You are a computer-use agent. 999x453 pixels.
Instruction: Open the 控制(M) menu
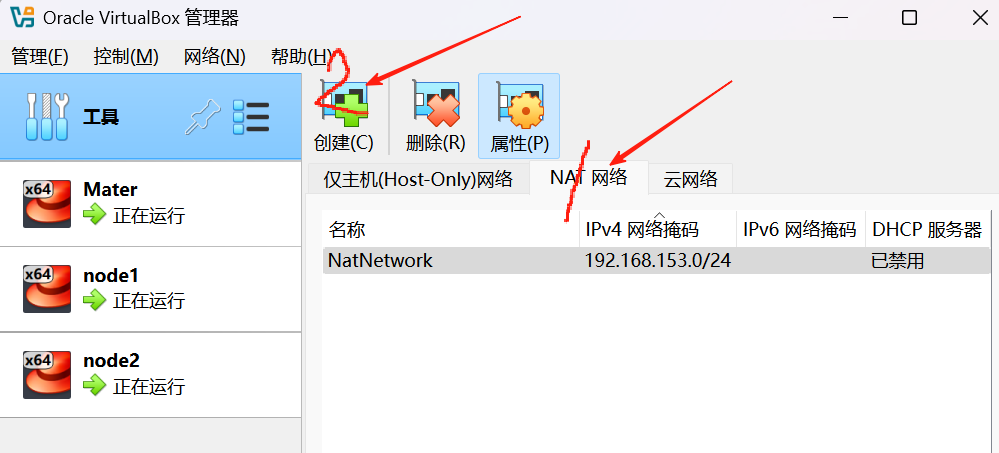(x=126, y=57)
